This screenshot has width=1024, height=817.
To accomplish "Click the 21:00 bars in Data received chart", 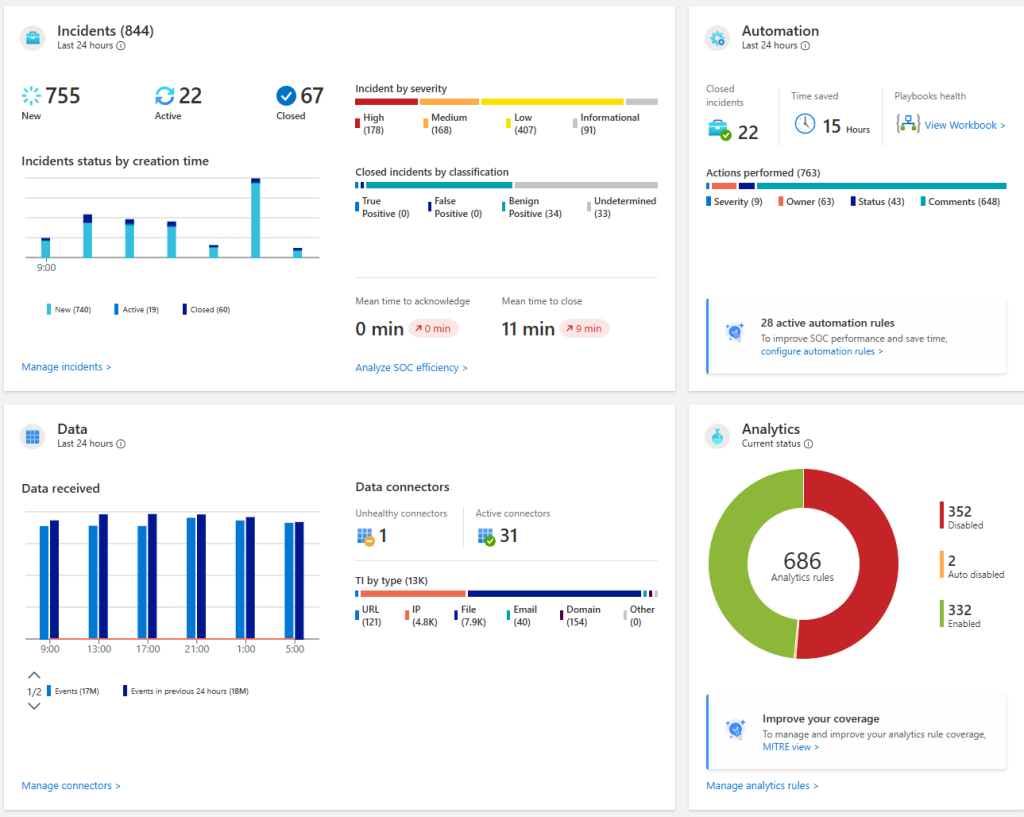I will click(x=197, y=577).
